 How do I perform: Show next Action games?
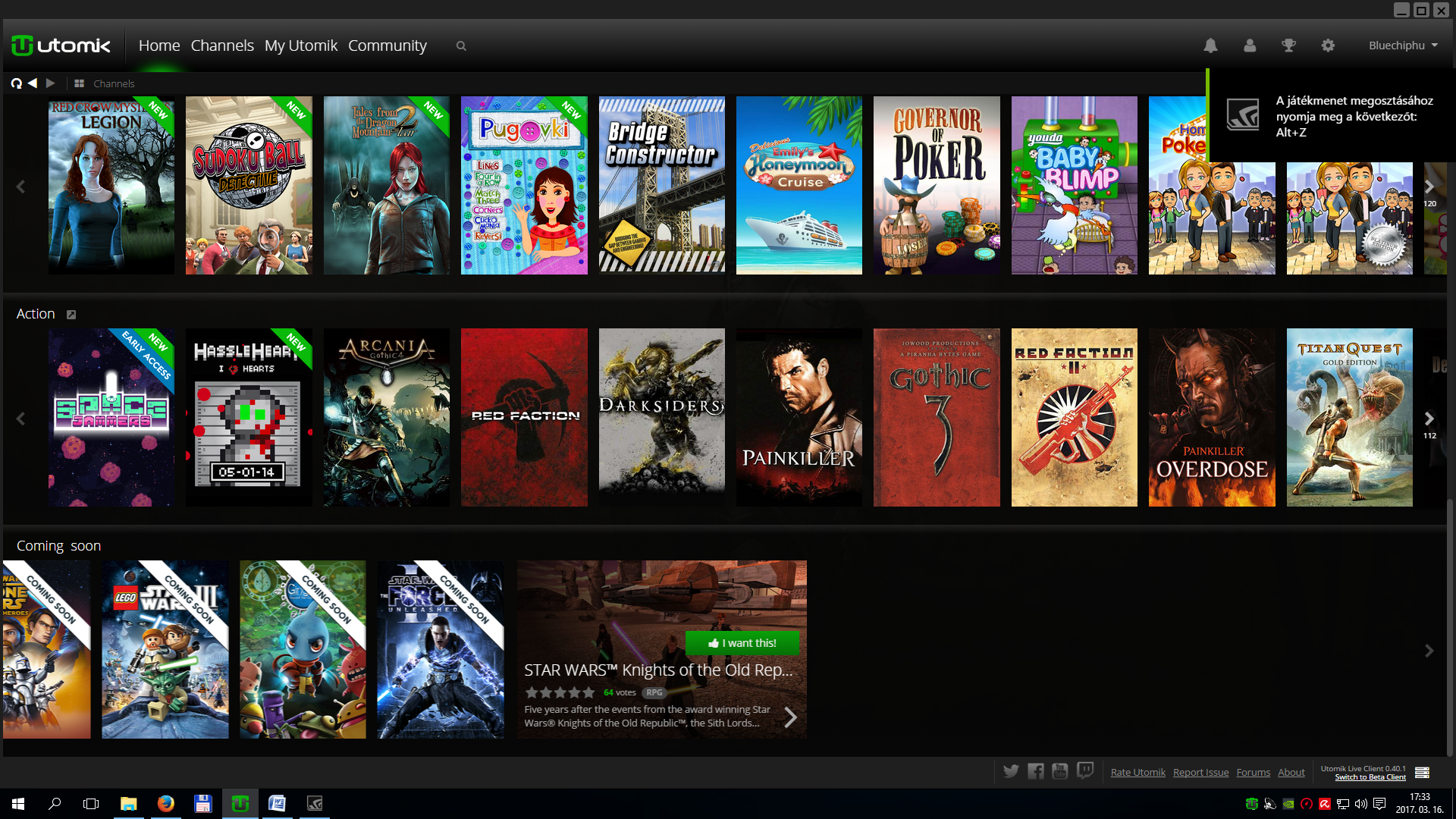1429,419
